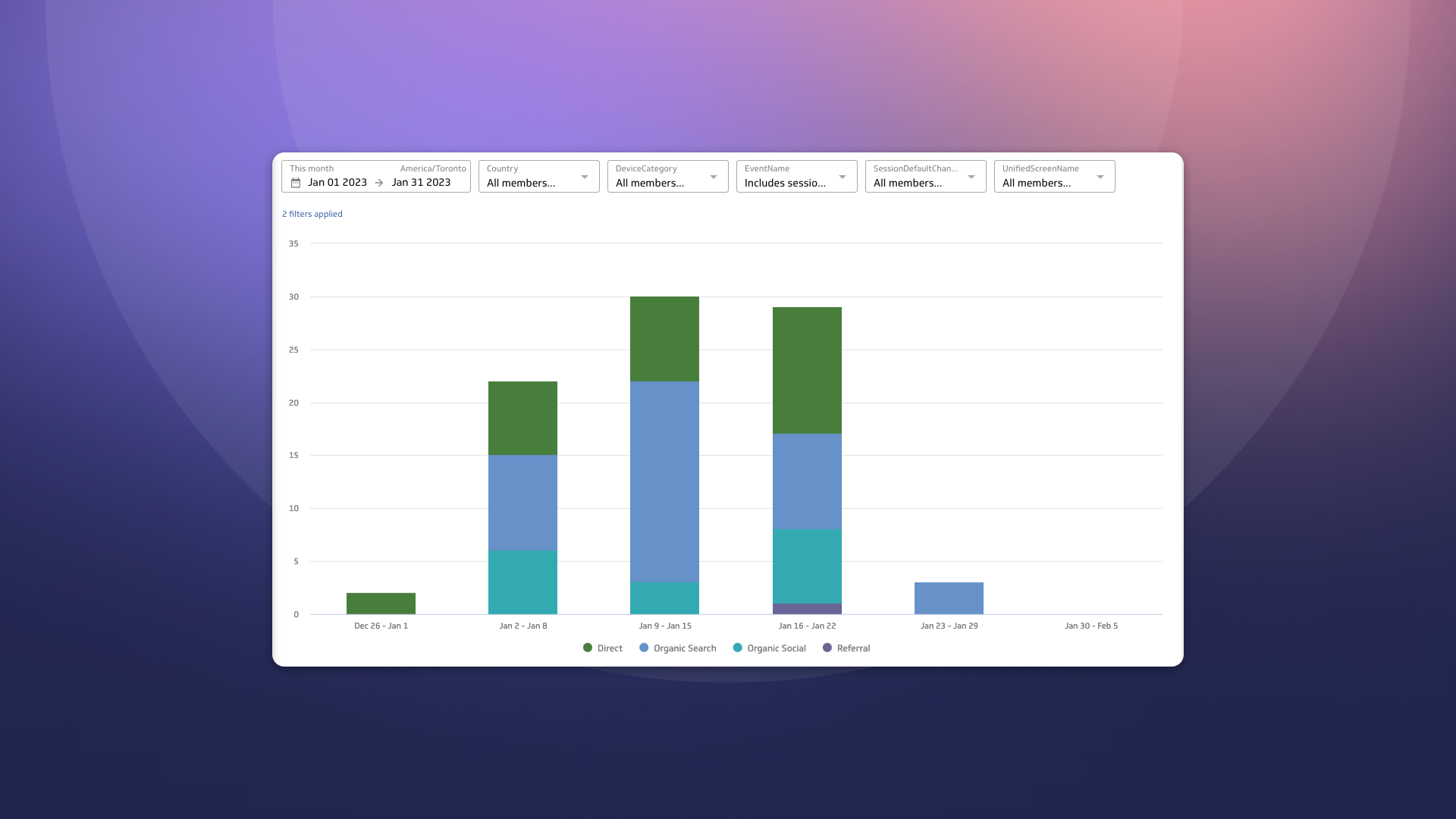1456x819 pixels.
Task: Click the Organic Search legend dot
Action: [x=644, y=648]
